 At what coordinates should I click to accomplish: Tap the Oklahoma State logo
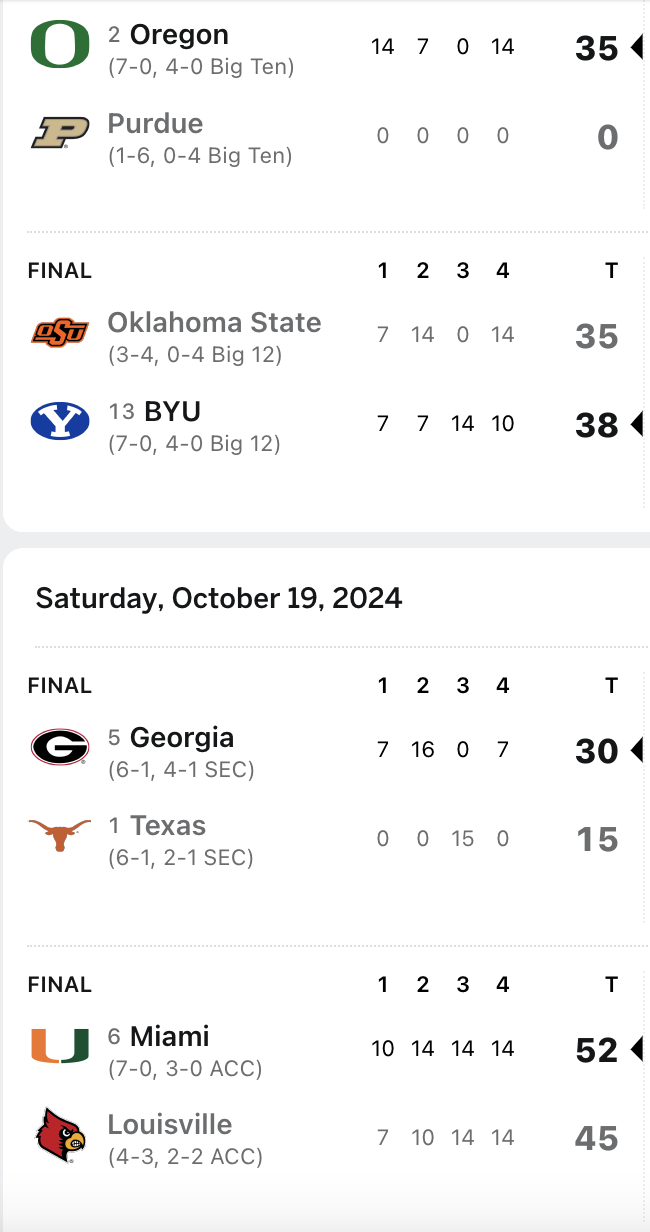pyautogui.click(x=60, y=333)
